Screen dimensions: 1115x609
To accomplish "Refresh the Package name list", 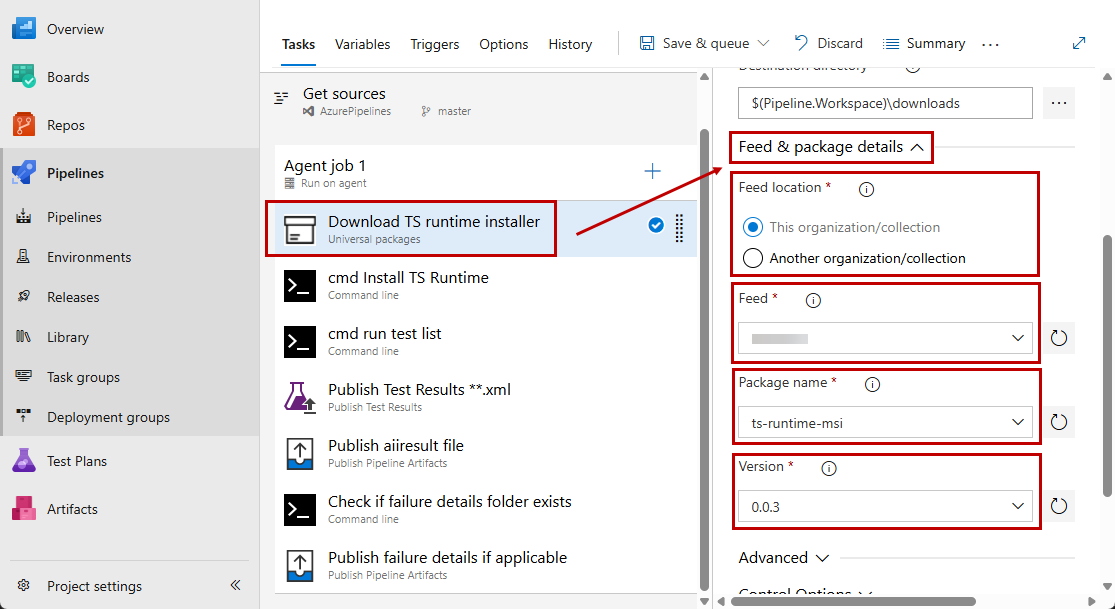I will click(x=1059, y=423).
